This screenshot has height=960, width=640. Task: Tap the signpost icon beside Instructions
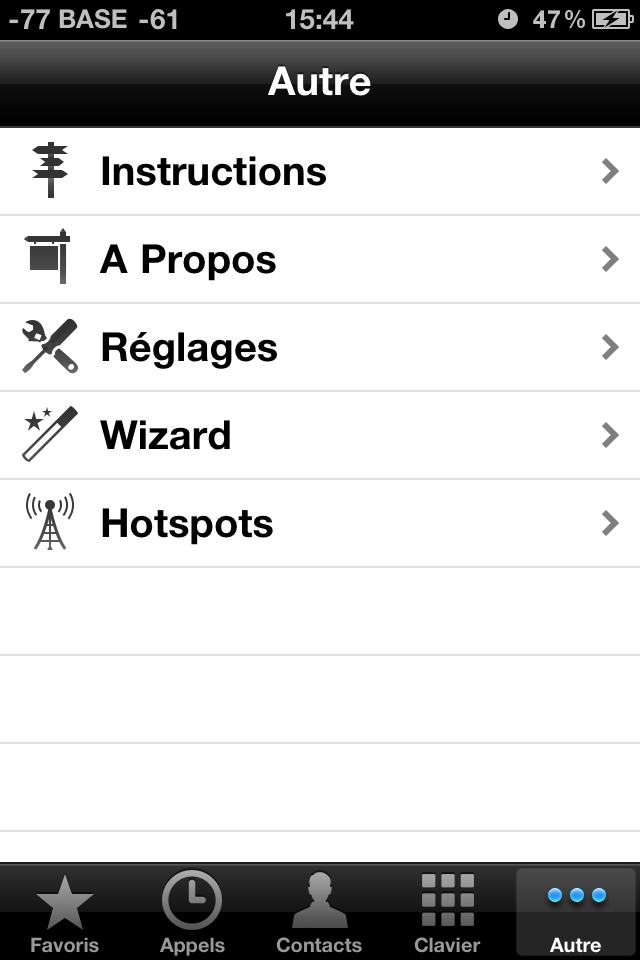tap(50, 170)
